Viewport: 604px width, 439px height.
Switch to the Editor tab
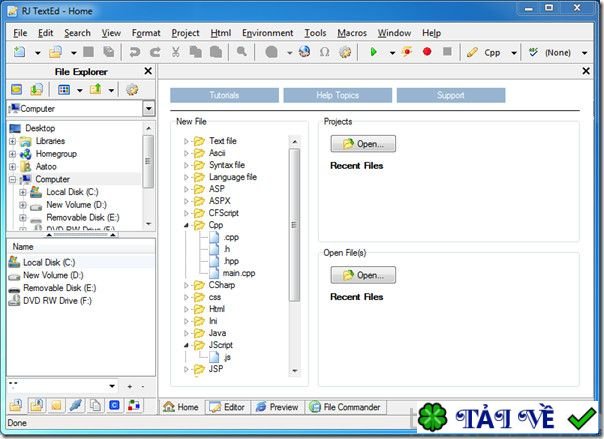tap(228, 407)
